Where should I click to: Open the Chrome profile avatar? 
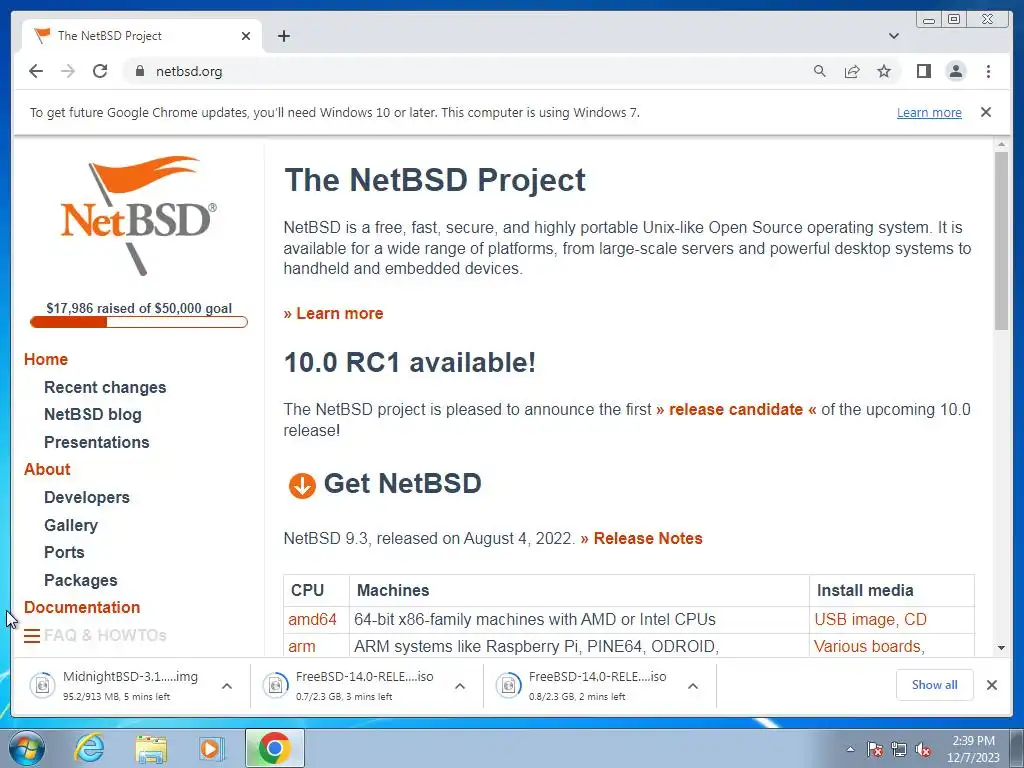point(955,71)
